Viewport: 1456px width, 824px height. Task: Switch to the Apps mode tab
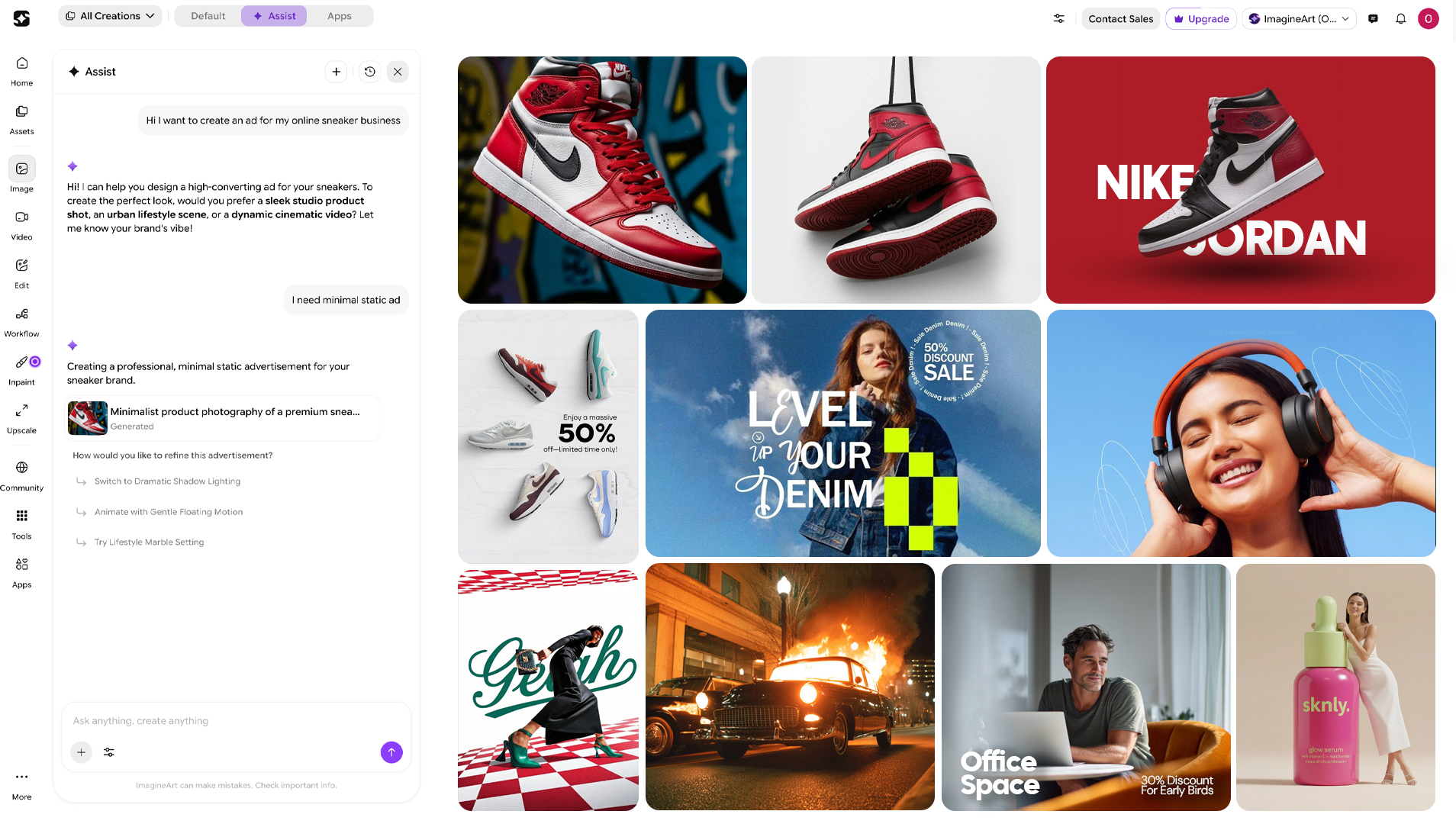[x=340, y=16]
